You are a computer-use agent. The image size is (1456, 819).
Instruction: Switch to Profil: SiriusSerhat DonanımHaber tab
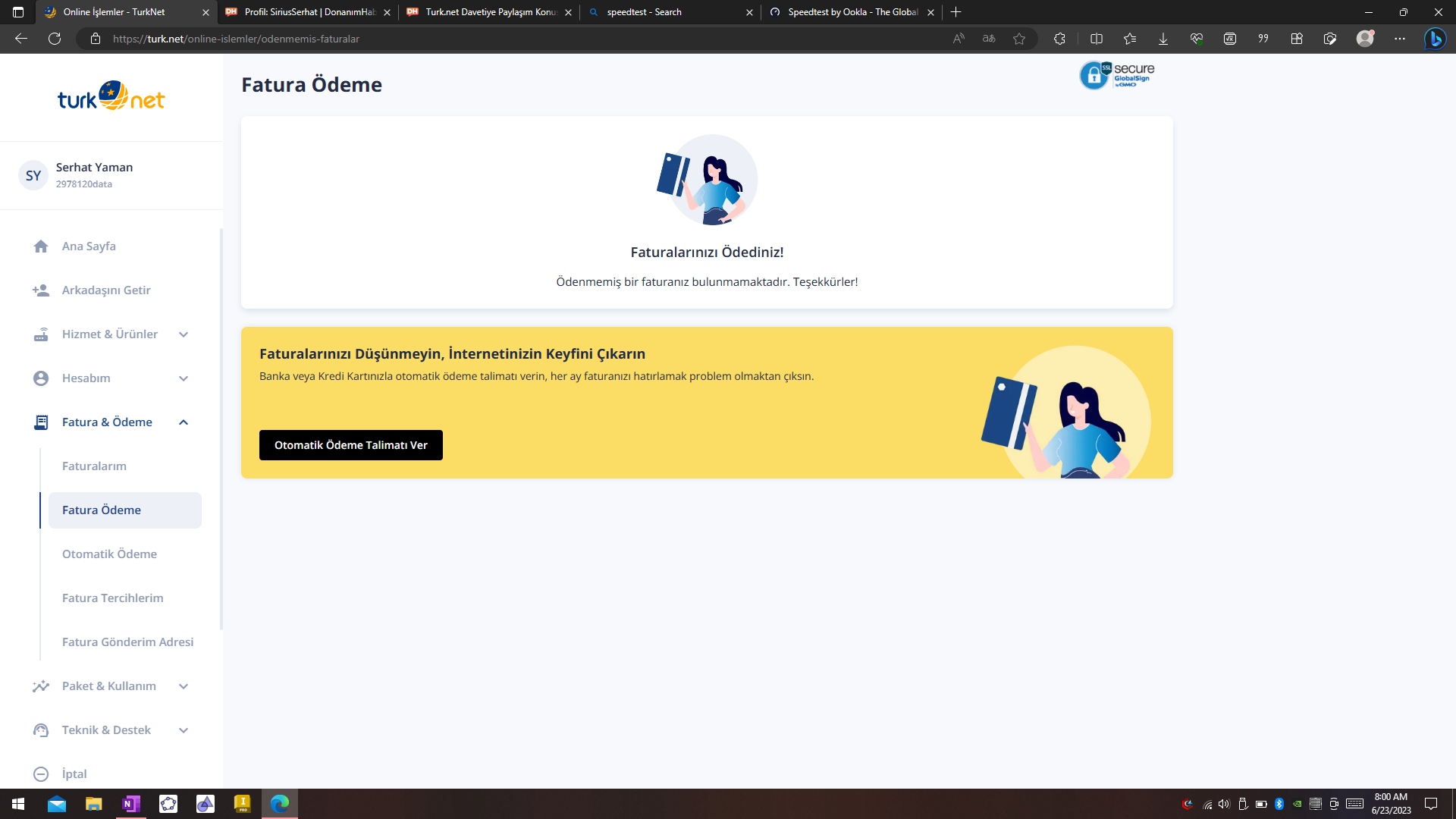[x=307, y=12]
